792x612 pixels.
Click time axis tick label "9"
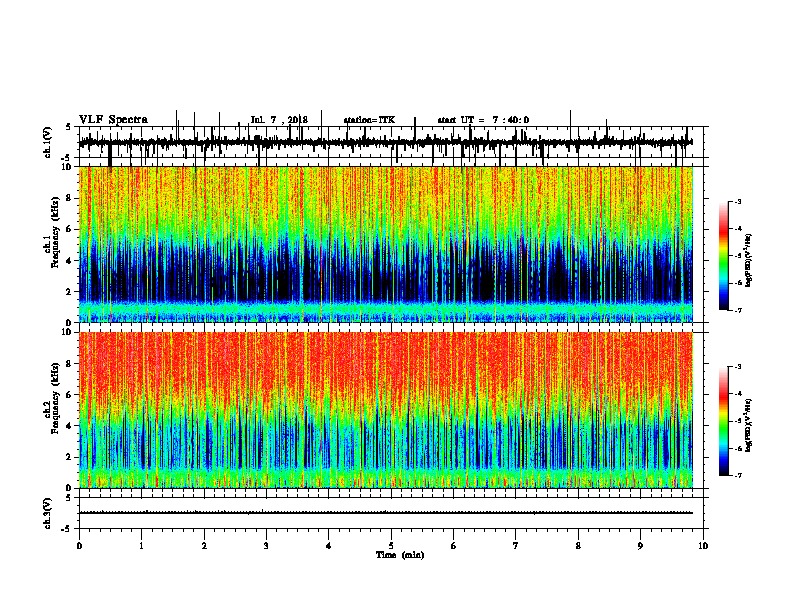(640, 546)
